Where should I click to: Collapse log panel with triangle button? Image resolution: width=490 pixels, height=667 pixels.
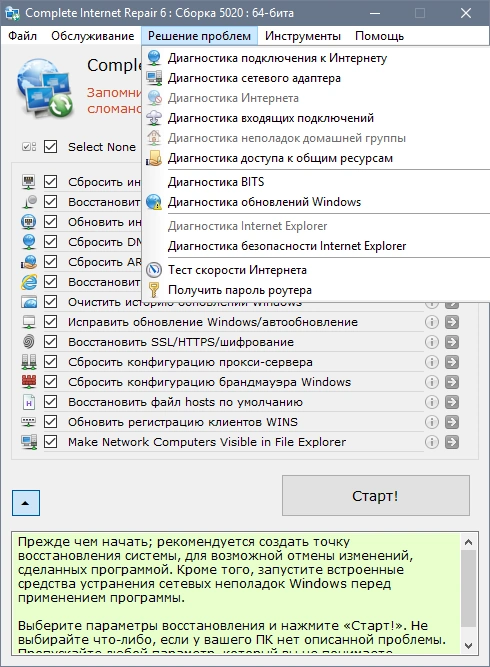26,503
